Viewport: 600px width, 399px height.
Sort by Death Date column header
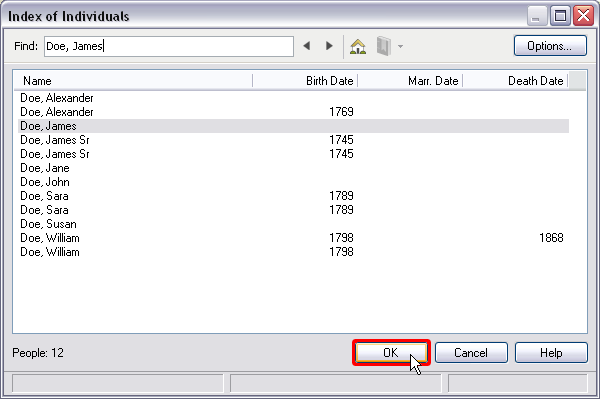point(515,81)
